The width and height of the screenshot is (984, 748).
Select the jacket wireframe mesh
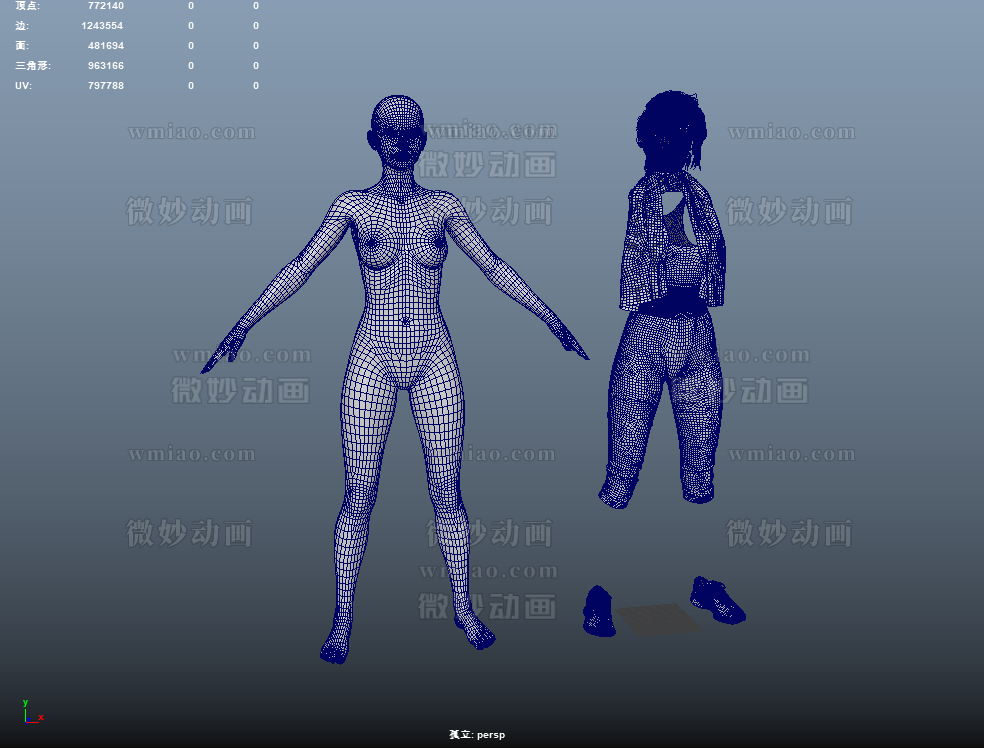672,245
